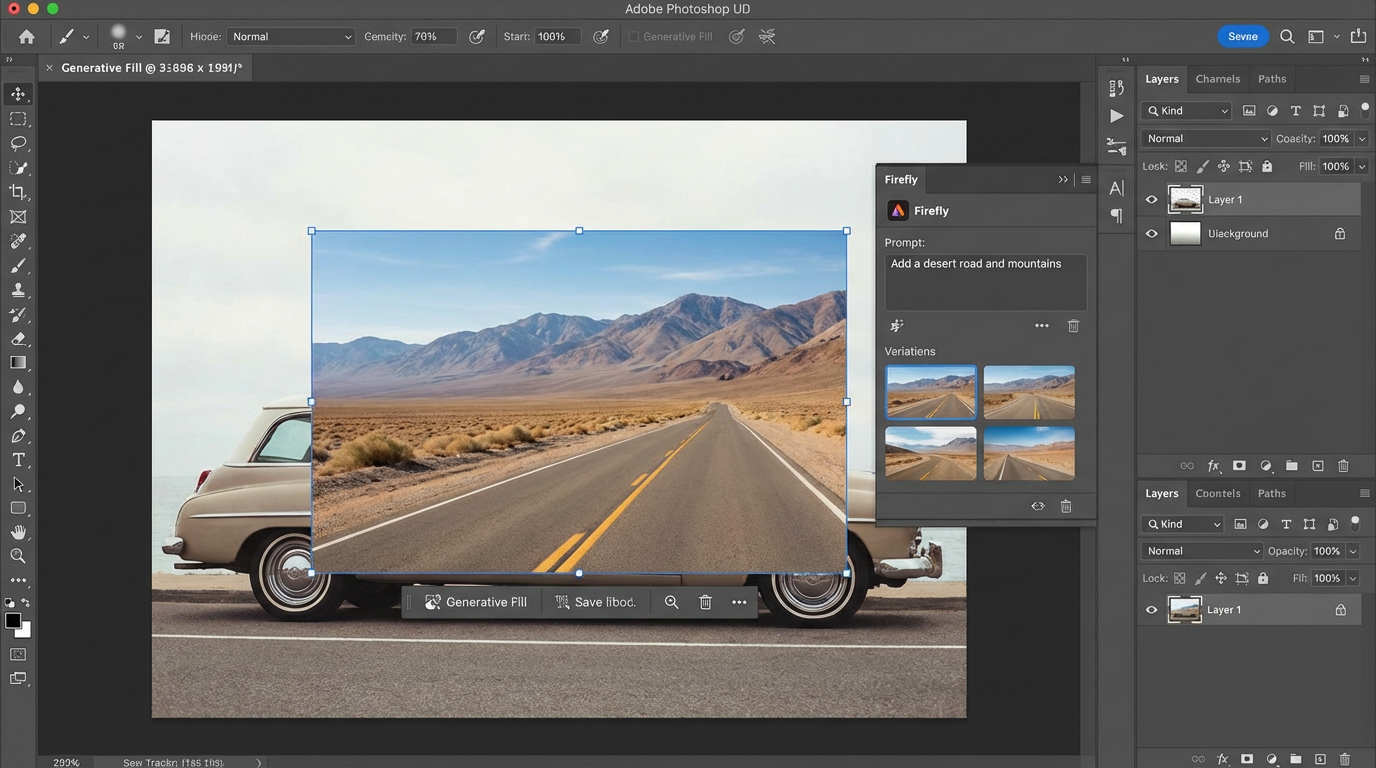
Task: Hide Layer 1 using eye icon
Action: coord(1151,200)
